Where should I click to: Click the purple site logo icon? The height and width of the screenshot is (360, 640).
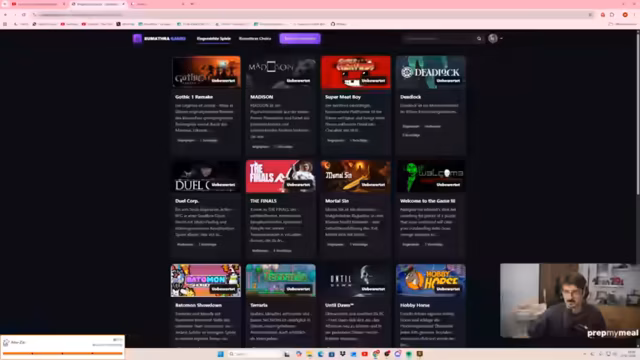137,38
